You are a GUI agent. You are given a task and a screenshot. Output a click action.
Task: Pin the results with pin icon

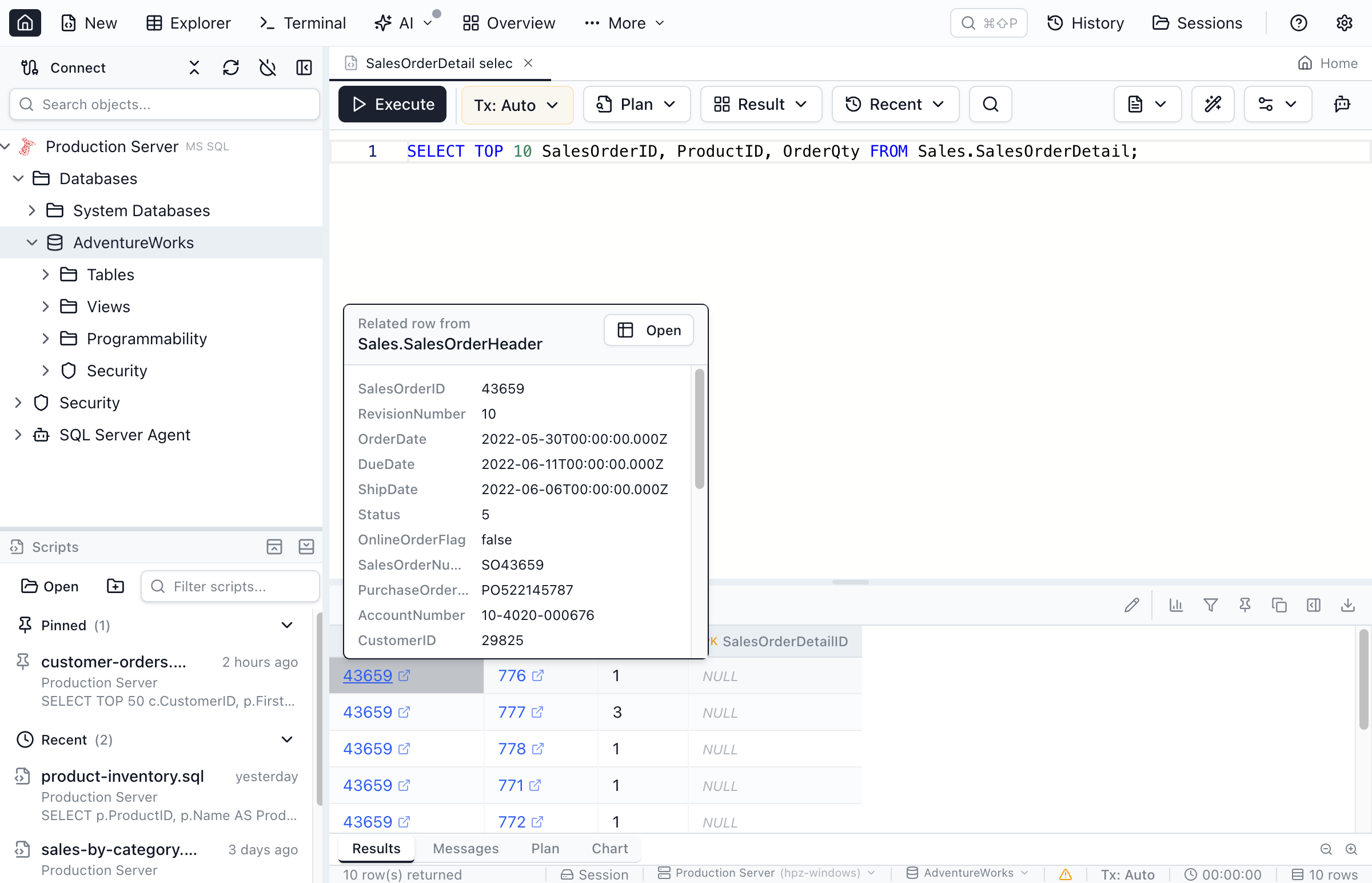click(x=1245, y=606)
